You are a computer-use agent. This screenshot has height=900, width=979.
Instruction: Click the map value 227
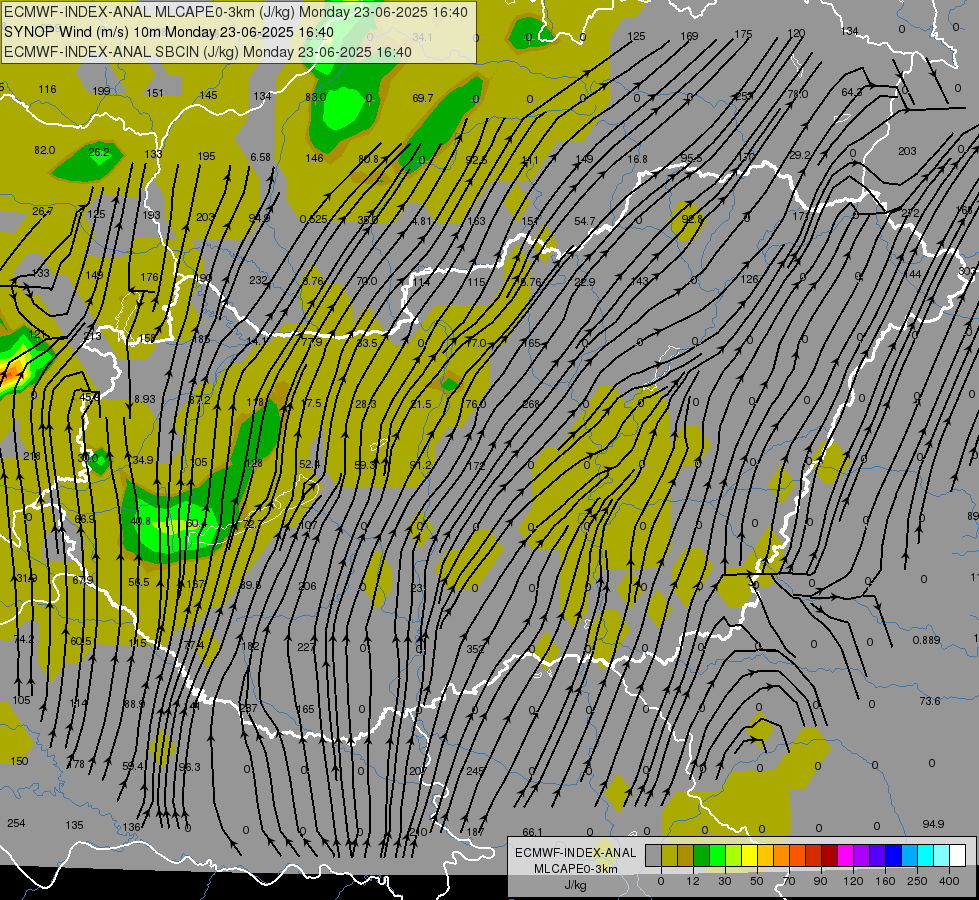(x=306, y=647)
